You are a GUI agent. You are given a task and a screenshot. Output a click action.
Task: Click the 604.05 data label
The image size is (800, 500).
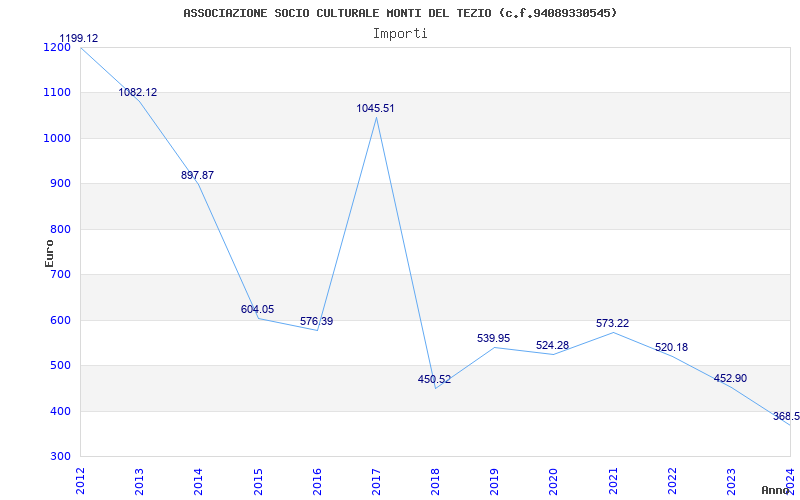pyautogui.click(x=257, y=309)
